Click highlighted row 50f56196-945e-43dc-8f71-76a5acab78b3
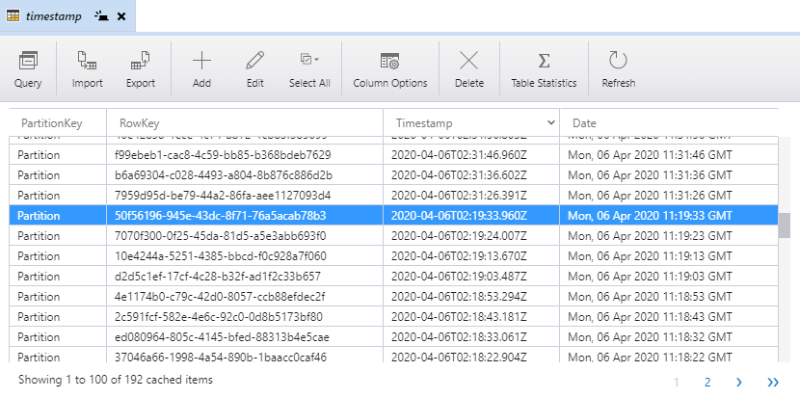The width and height of the screenshot is (800, 398). [x=394, y=215]
